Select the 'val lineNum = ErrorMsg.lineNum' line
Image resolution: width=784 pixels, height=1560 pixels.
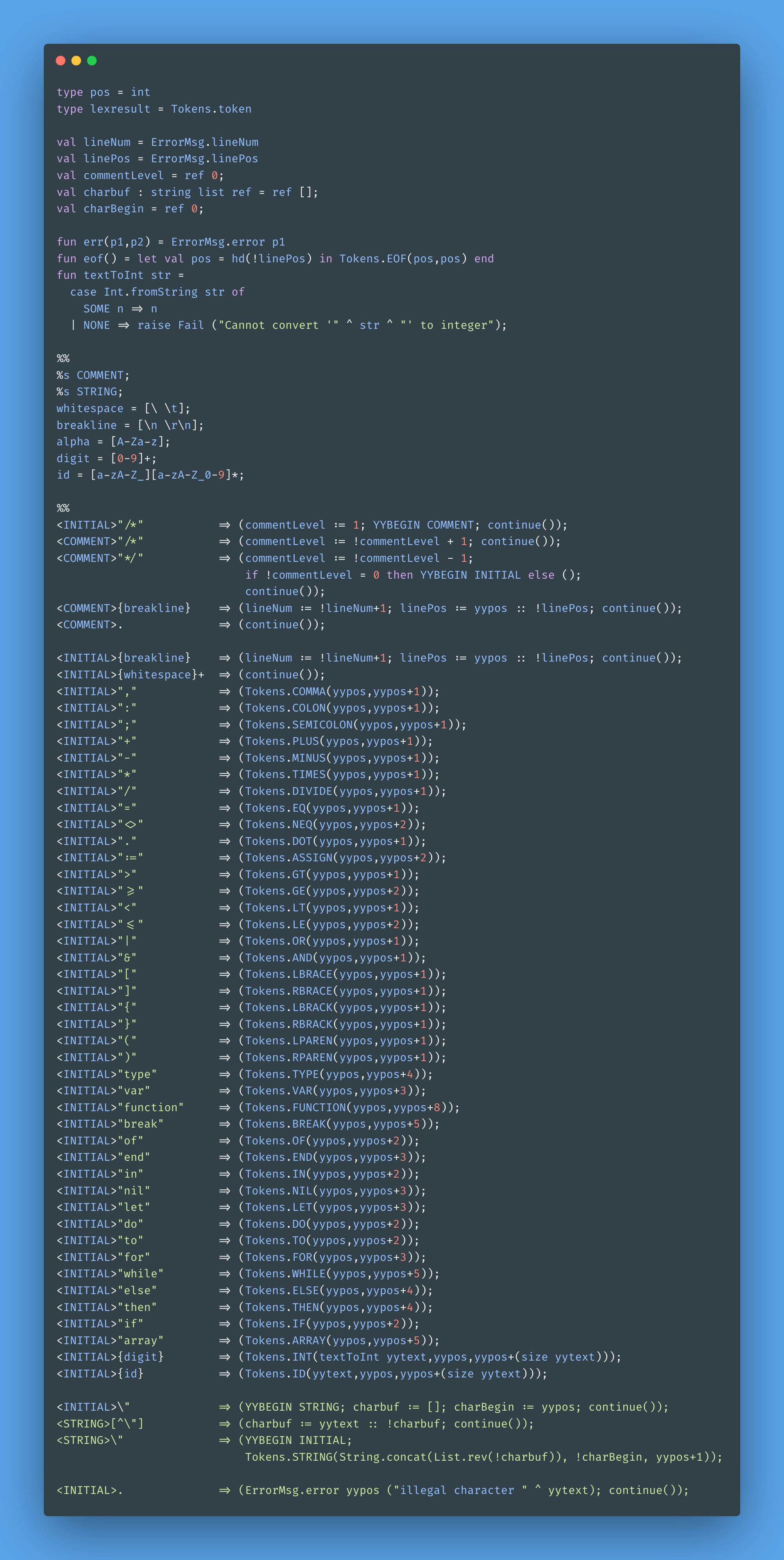158,142
